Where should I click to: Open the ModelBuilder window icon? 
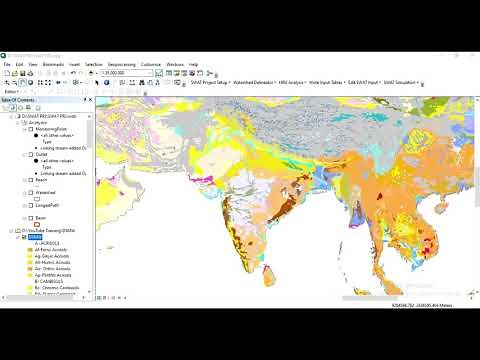pos(210,73)
